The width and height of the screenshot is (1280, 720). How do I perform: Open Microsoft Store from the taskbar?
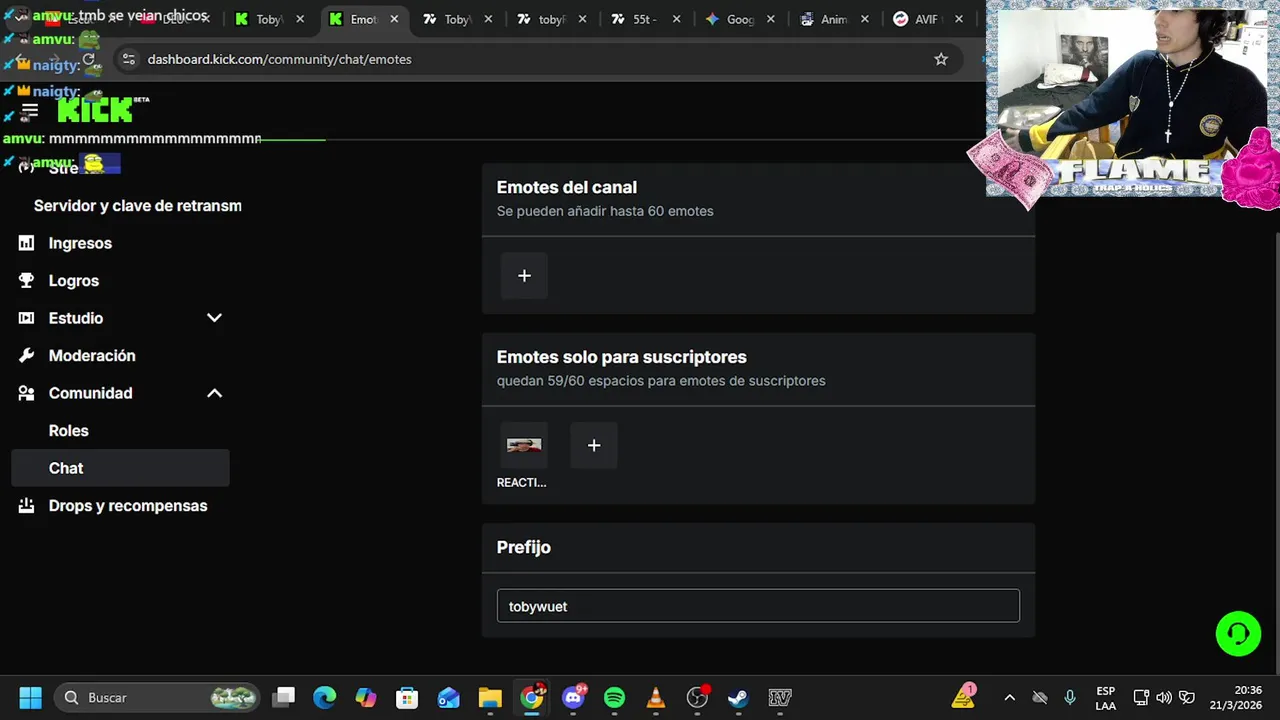click(x=407, y=697)
